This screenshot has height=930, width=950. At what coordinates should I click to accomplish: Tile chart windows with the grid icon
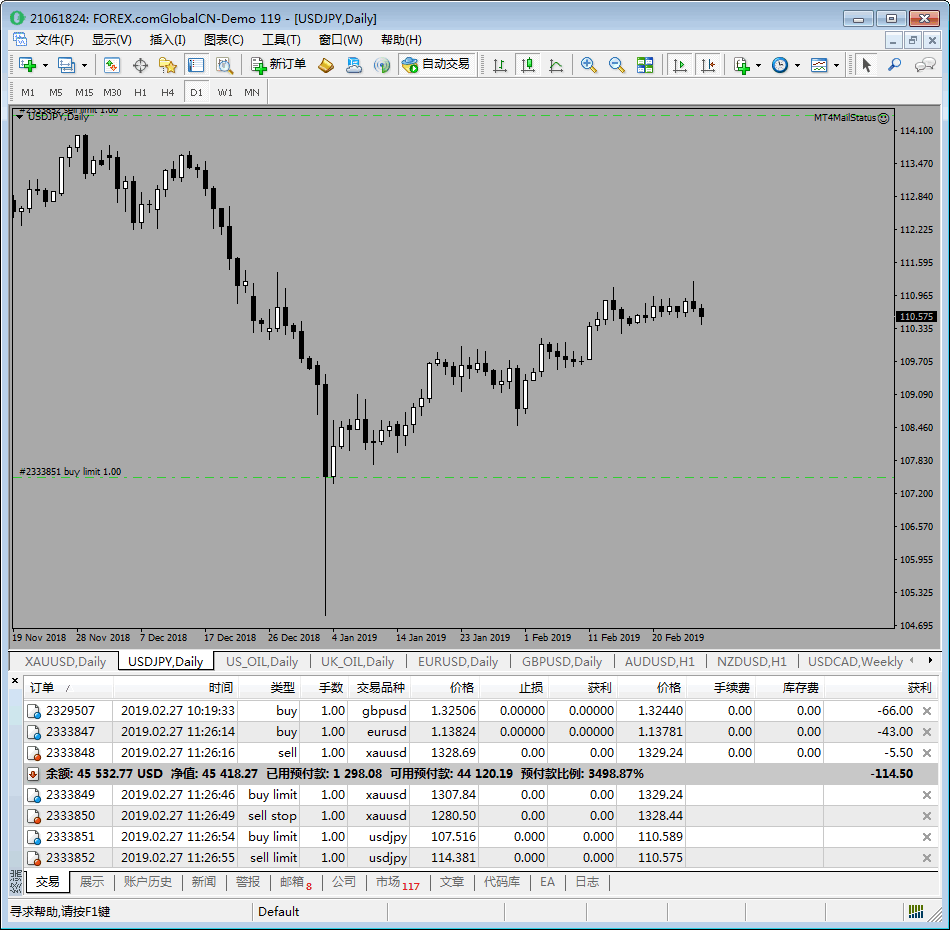pos(645,65)
